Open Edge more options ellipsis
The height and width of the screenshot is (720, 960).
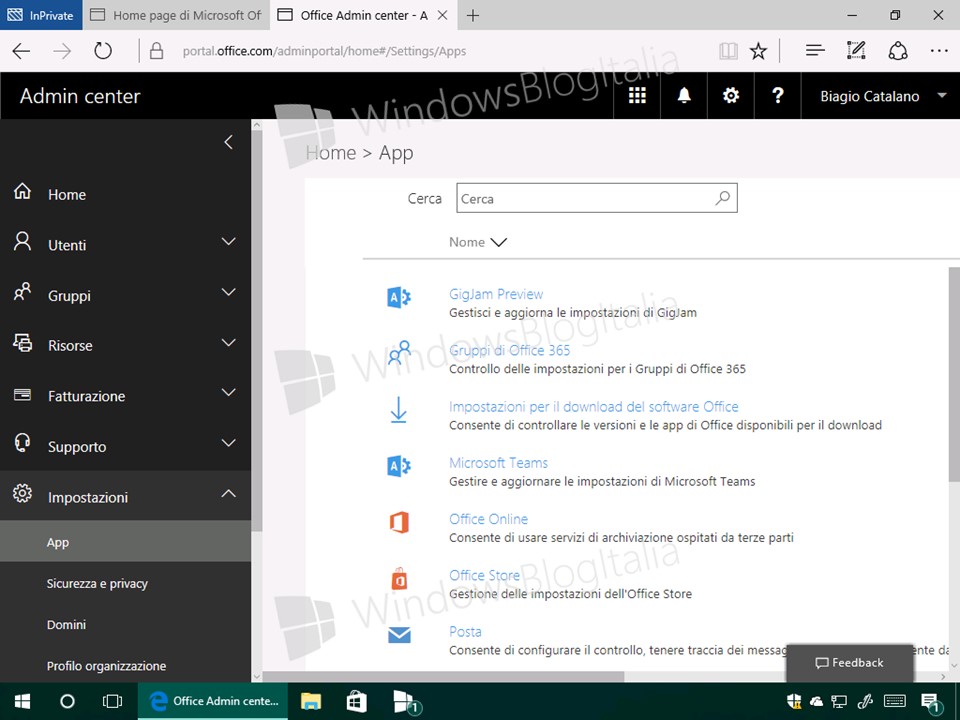939,51
